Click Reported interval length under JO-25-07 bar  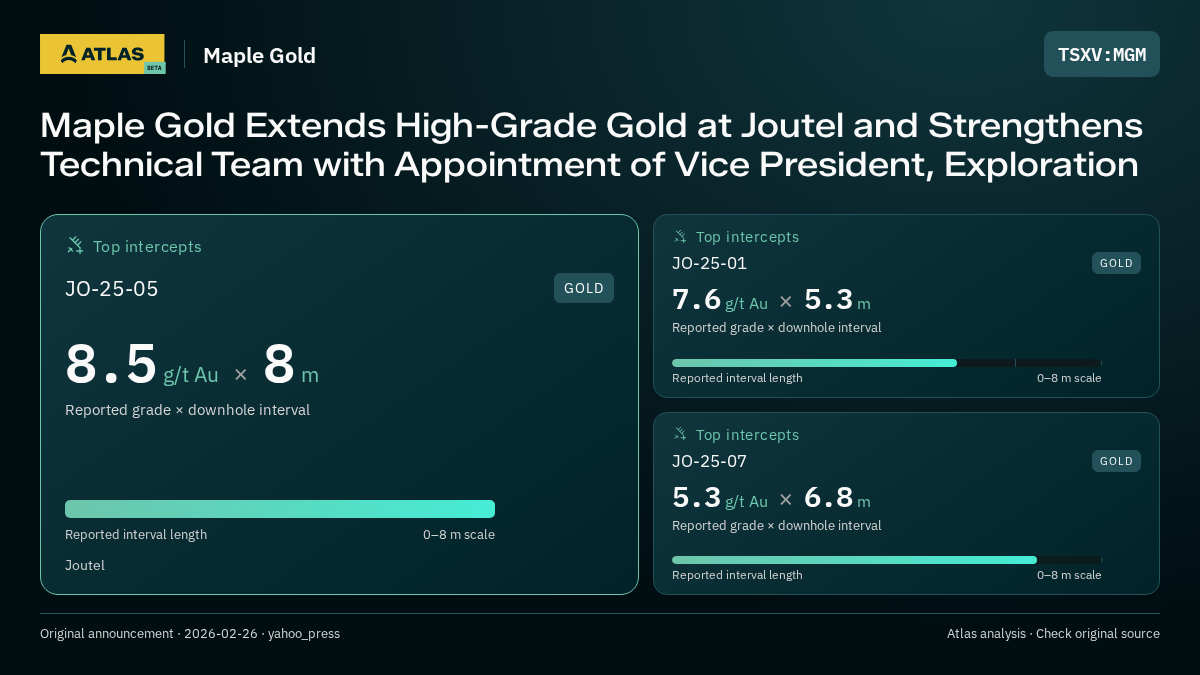737,575
